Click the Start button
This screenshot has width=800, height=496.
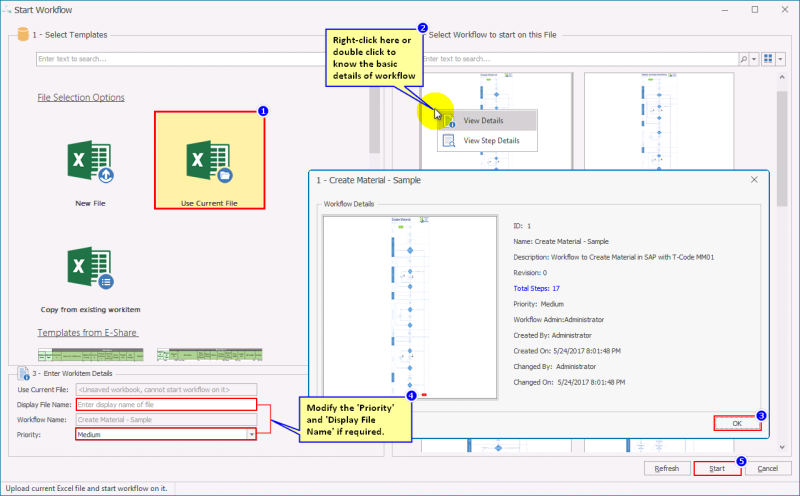point(717,468)
